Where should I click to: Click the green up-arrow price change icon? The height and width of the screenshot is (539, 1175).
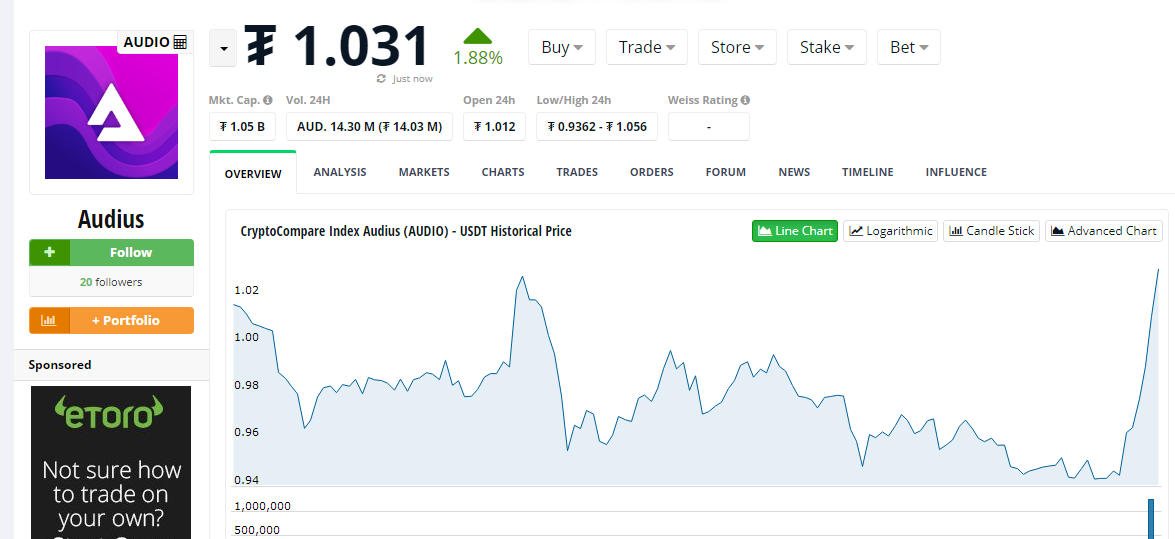point(477,36)
